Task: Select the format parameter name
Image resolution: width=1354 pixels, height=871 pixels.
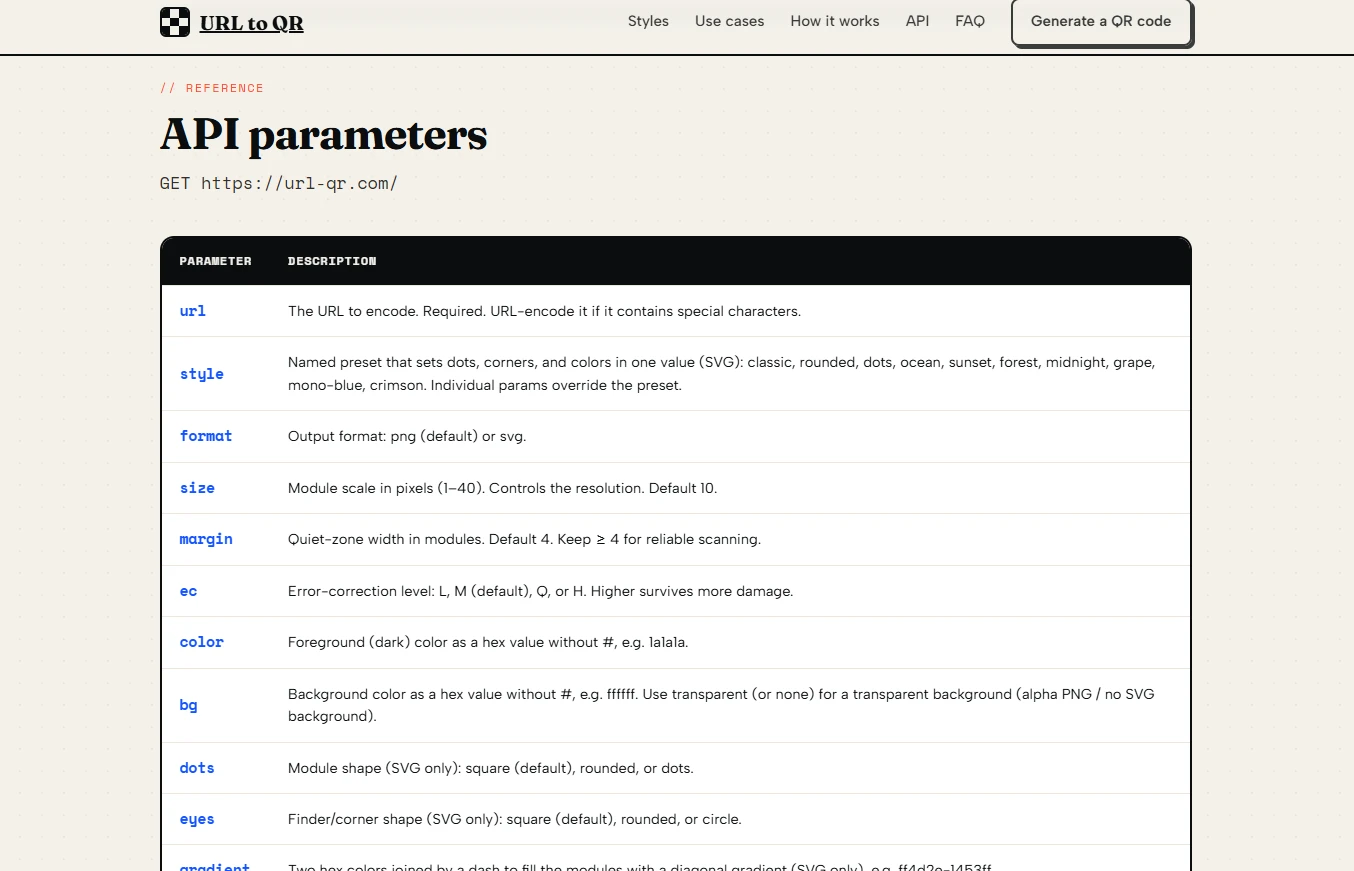Action: pos(206,436)
